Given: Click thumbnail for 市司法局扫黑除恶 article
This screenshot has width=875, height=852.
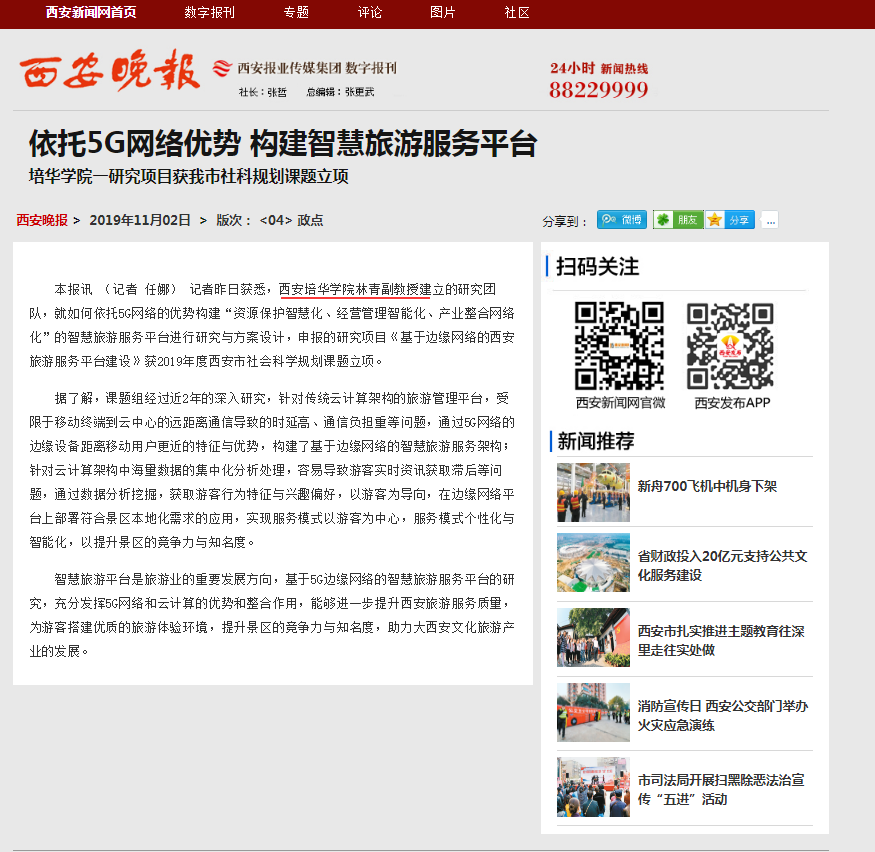Looking at the screenshot, I should 593,787.
